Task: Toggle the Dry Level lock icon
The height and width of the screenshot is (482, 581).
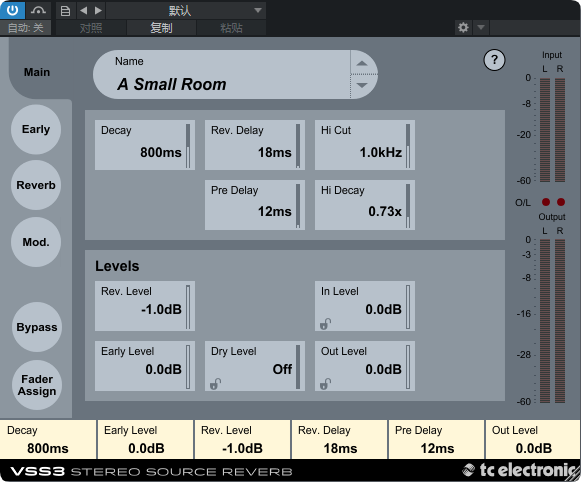Action: pyautogui.click(x=215, y=384)
